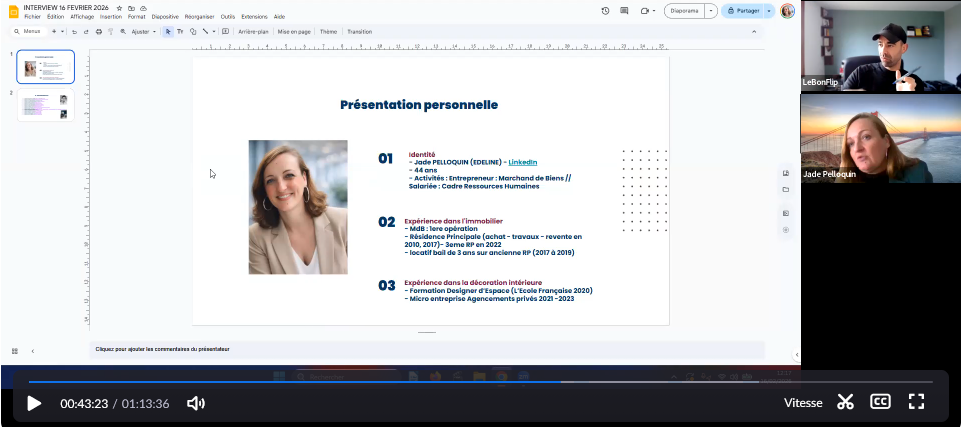Select the text box tool
961x427 pixels.
180,32
